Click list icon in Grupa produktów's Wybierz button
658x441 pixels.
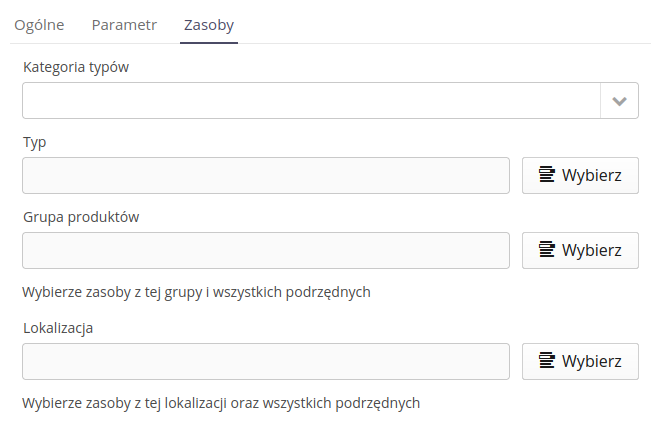tap(547, 249)
